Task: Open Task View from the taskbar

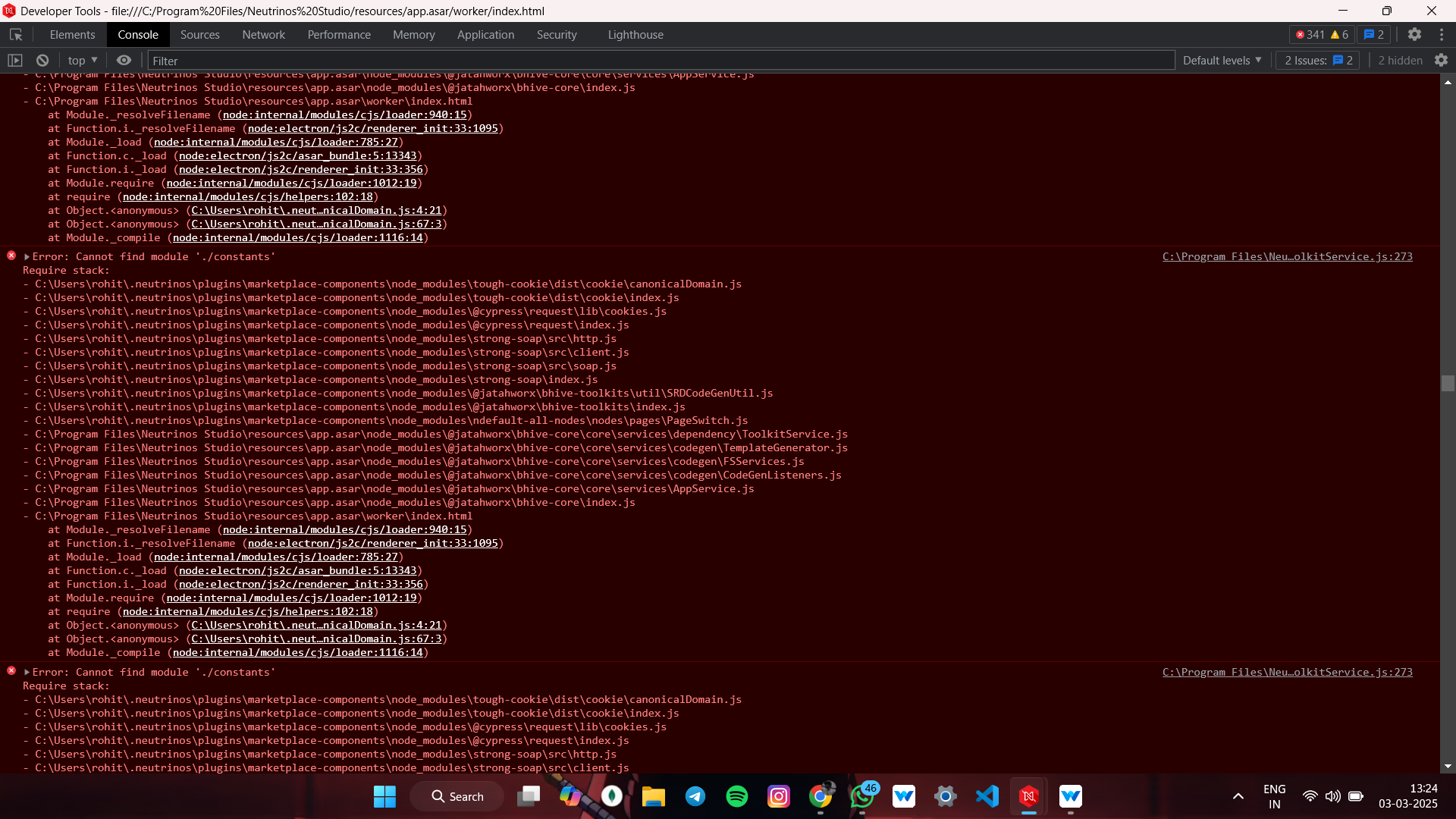Action: 529,796
